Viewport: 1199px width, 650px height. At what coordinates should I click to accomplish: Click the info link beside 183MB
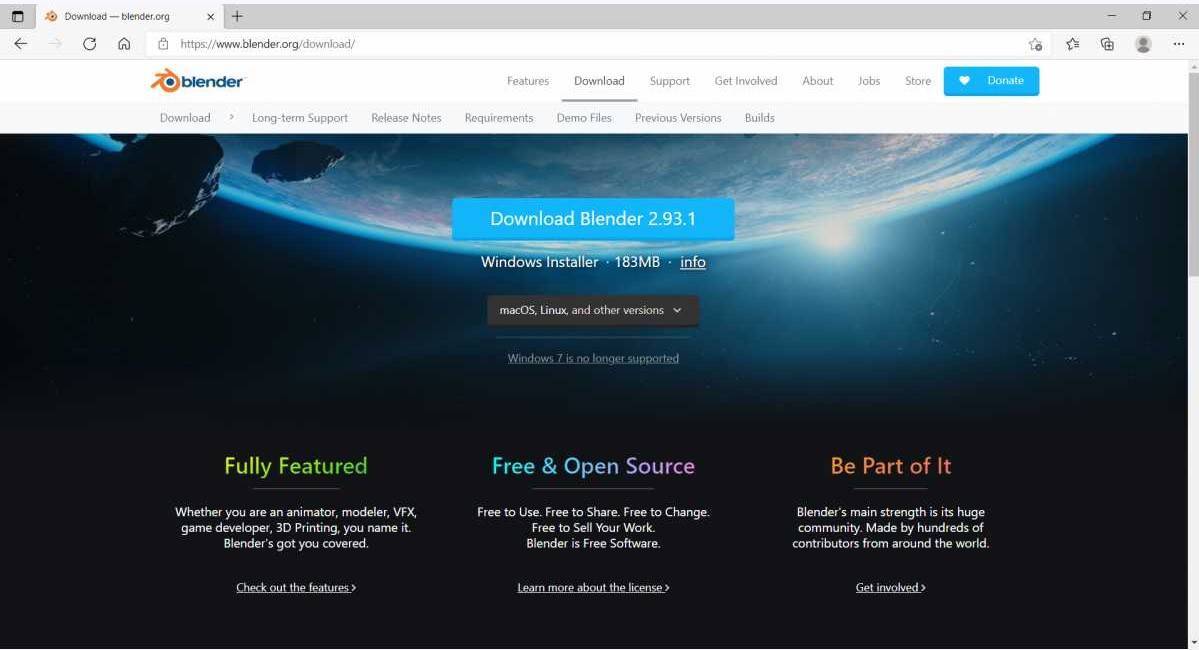click(693, 262)
